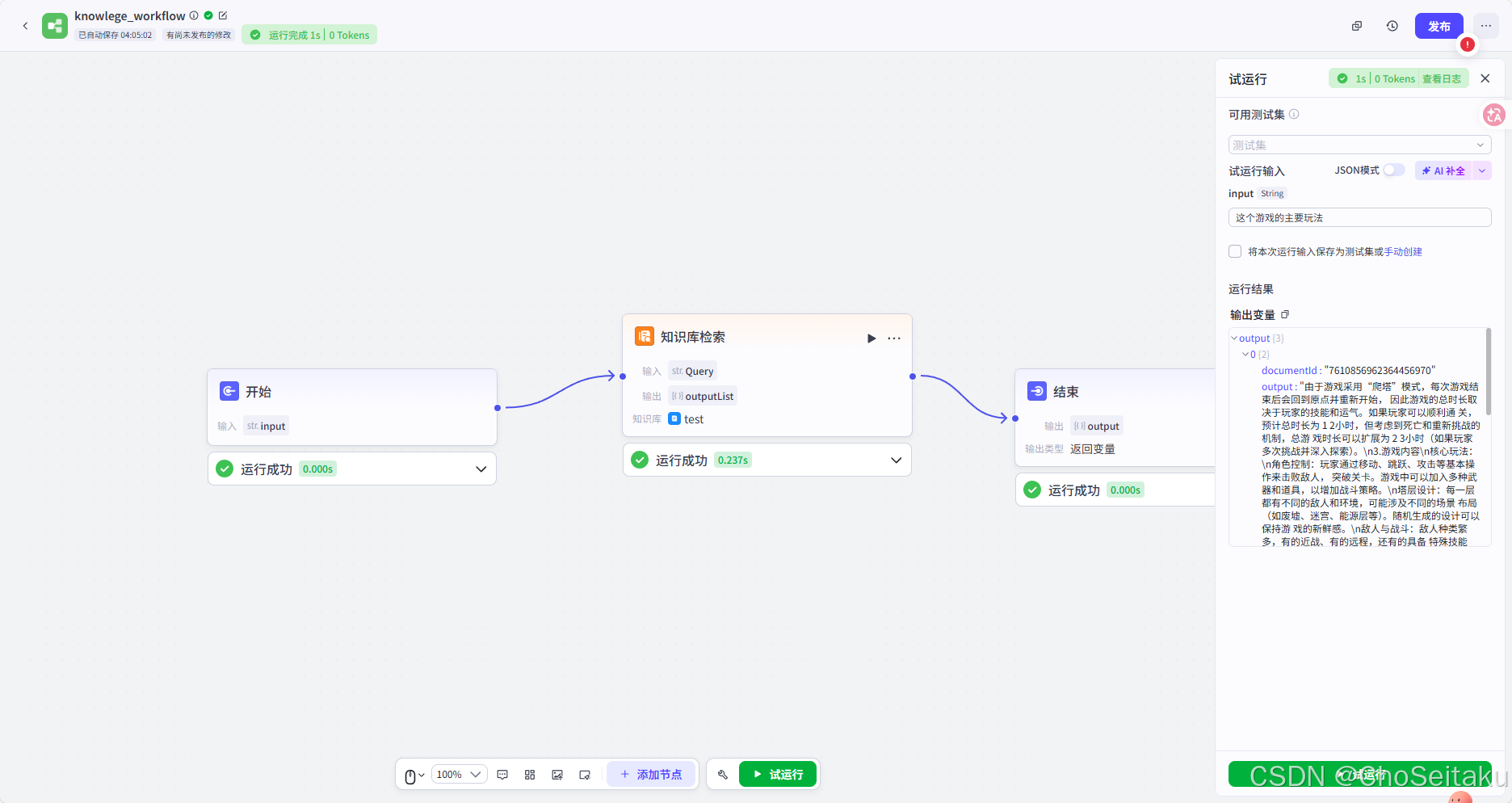Image resolution: width=1512 pixels, height=803 pixels.
Task: Open the 查看日志 link
Action: [x=1442, y=78]
